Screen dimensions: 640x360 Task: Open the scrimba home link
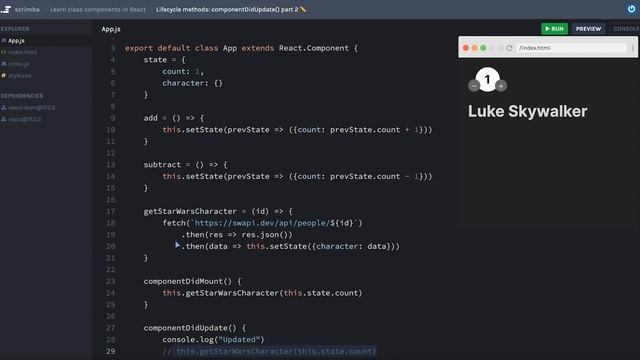pos(27,9)
